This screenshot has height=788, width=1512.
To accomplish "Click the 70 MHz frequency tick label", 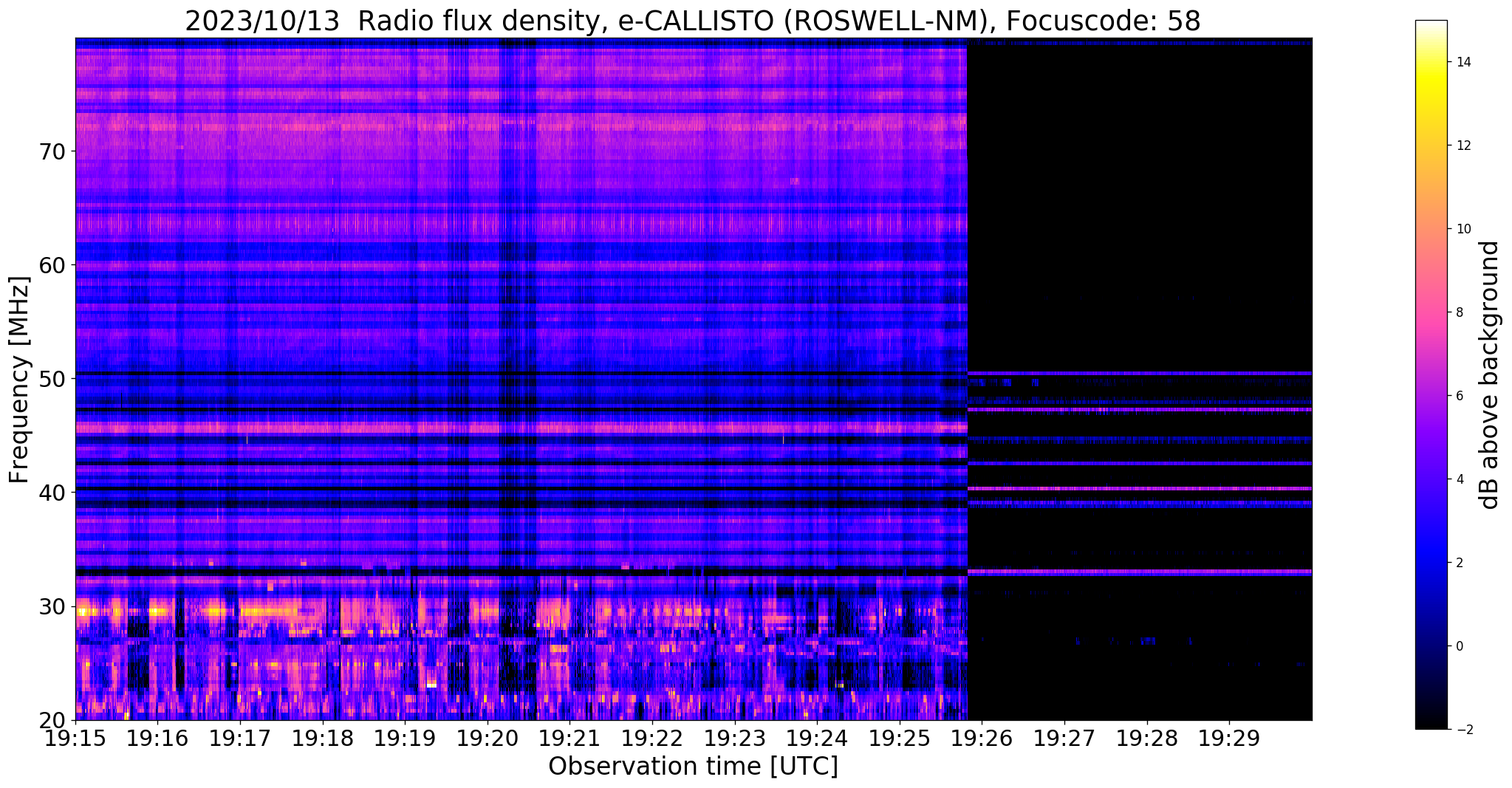I will [52, 151].
